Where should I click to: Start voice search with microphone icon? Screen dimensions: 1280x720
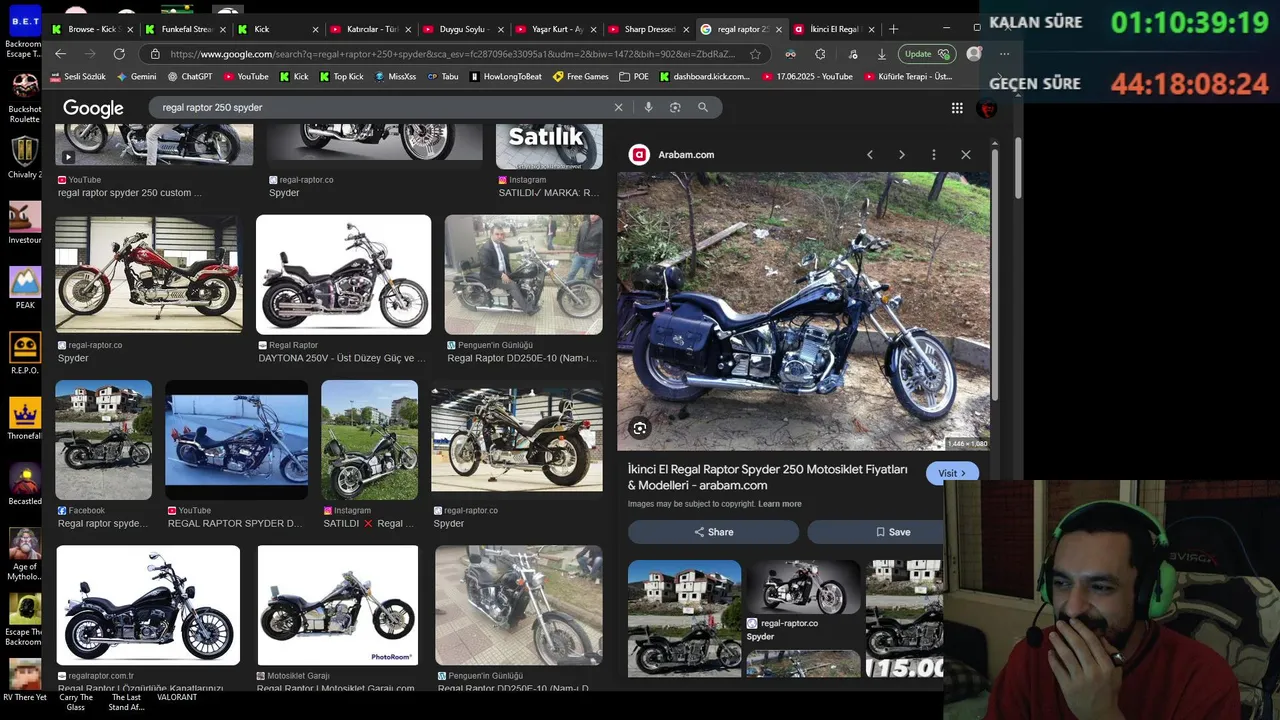648,107
